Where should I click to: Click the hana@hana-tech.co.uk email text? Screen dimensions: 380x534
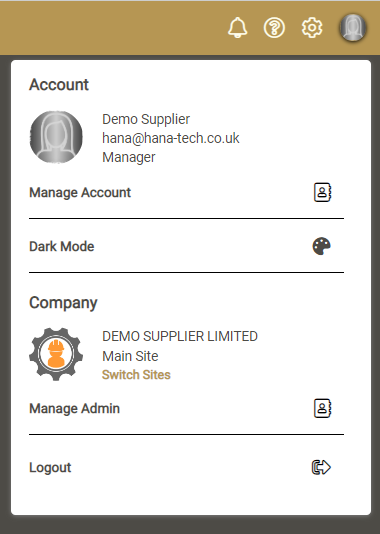(x=171, y=138)
